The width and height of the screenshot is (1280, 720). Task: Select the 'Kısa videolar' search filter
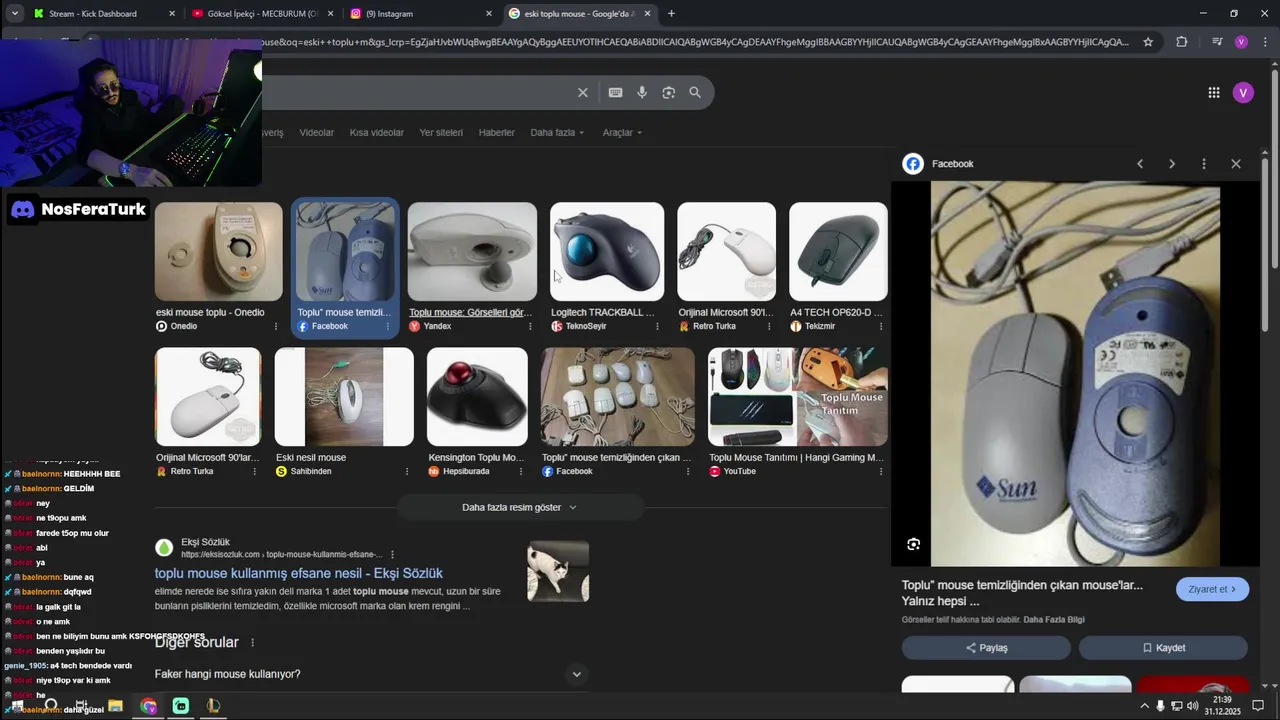377,133
